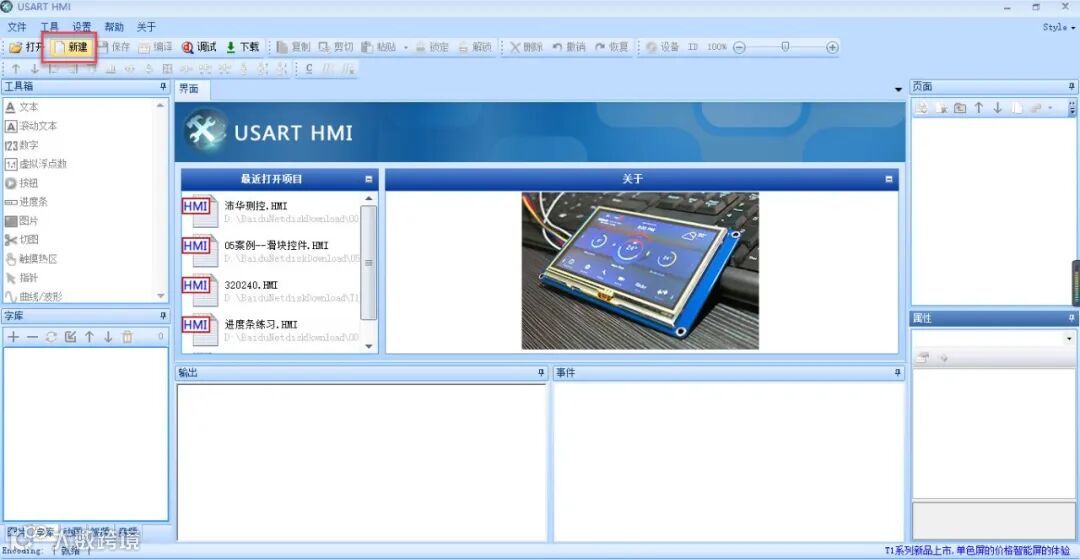Expand the 页面 toolbar overflow options
1080x559 pixels.
(1072, 108)
